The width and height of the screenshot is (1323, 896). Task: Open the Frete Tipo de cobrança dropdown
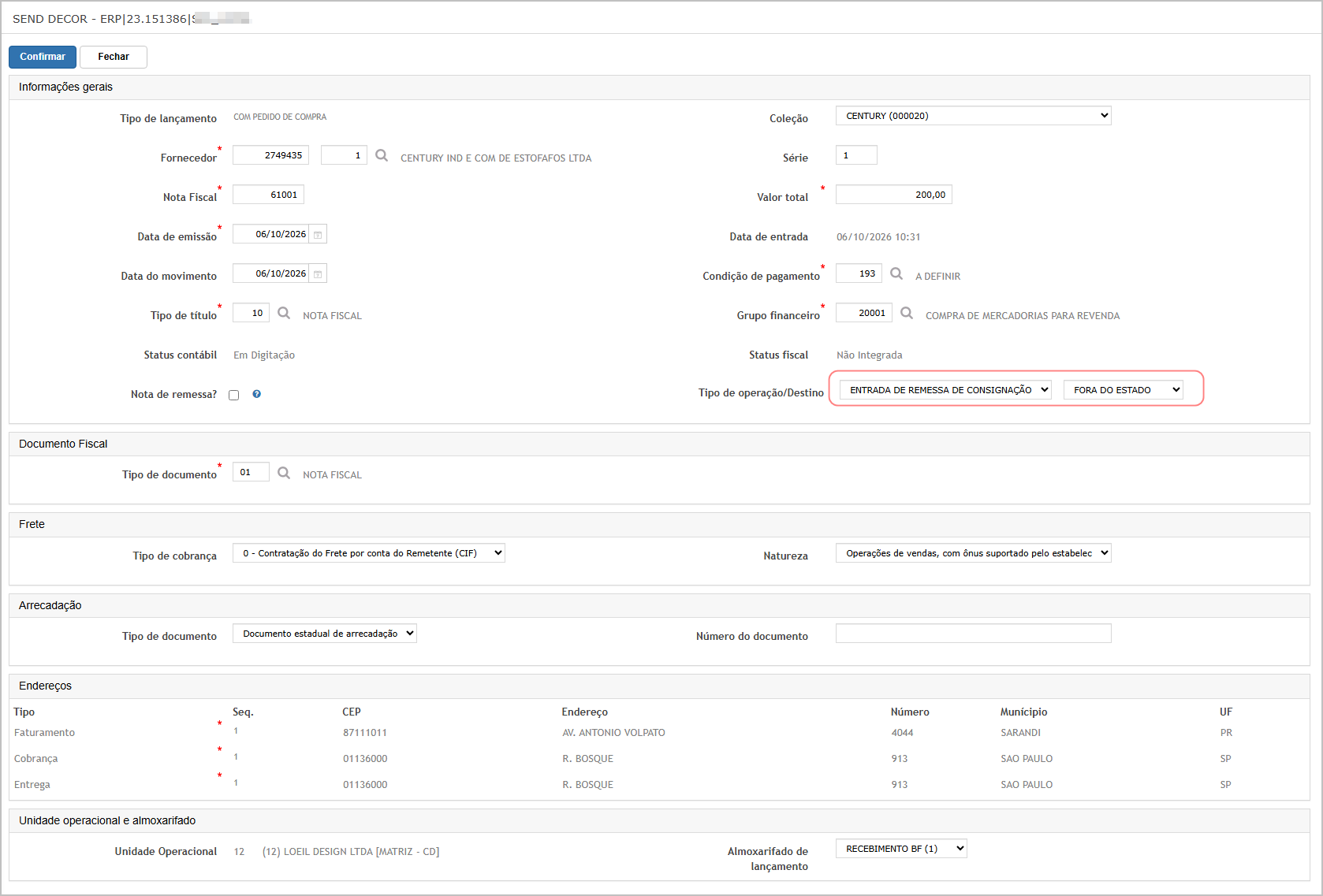pos(369,553)
